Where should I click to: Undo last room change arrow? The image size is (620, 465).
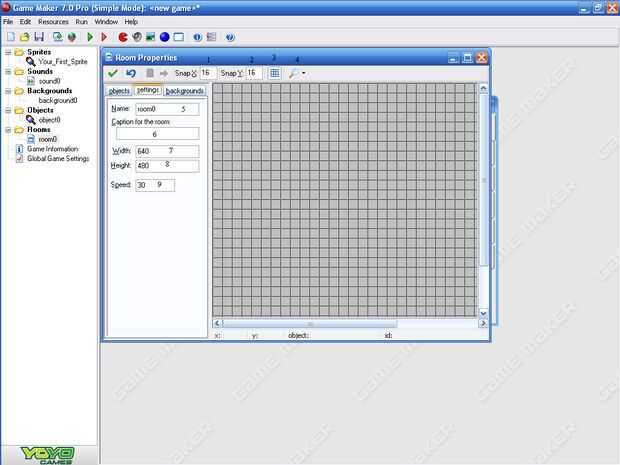(131, 73)
